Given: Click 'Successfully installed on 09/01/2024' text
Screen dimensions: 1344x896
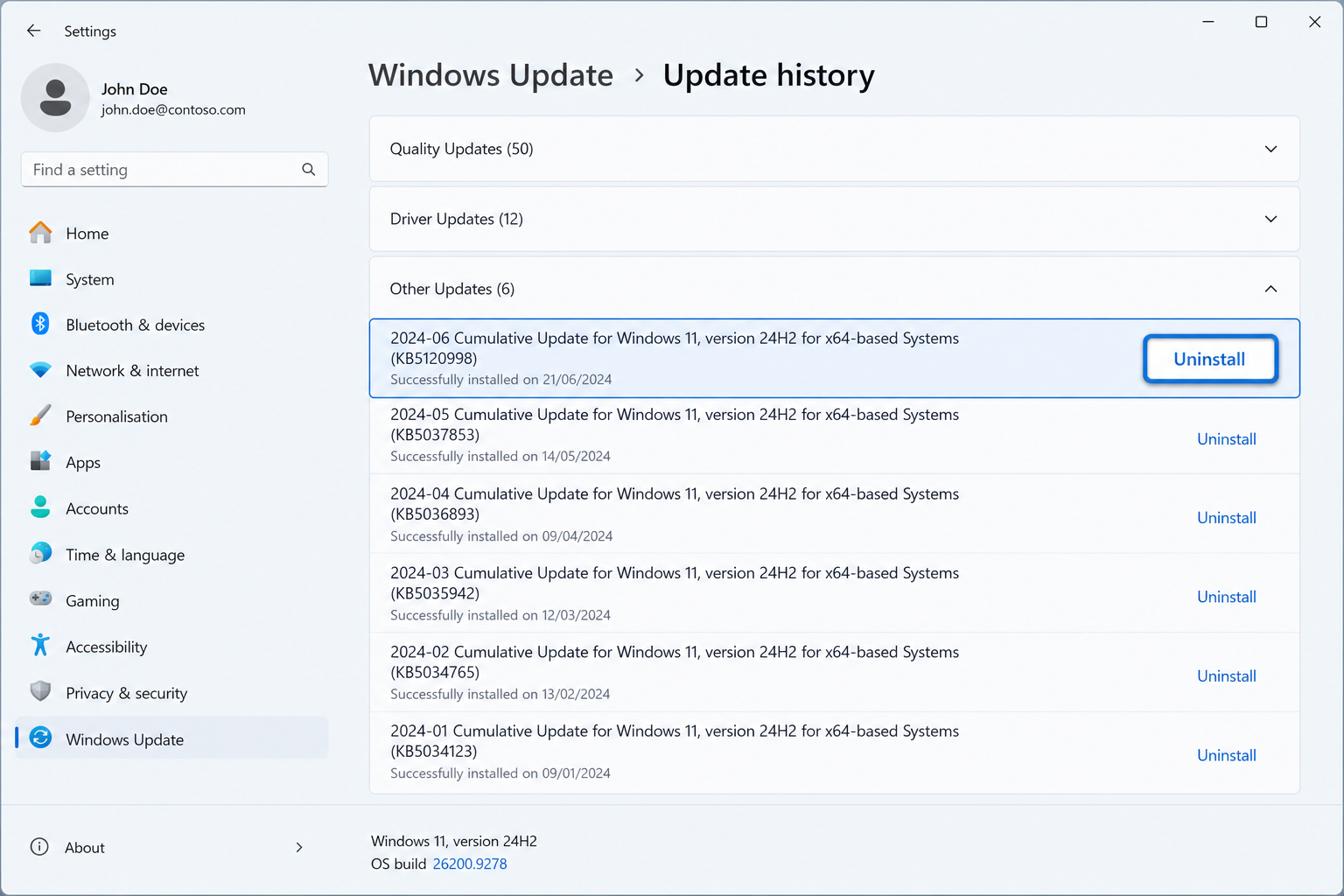Looking at the screenshot, I should tap(500, 773).
